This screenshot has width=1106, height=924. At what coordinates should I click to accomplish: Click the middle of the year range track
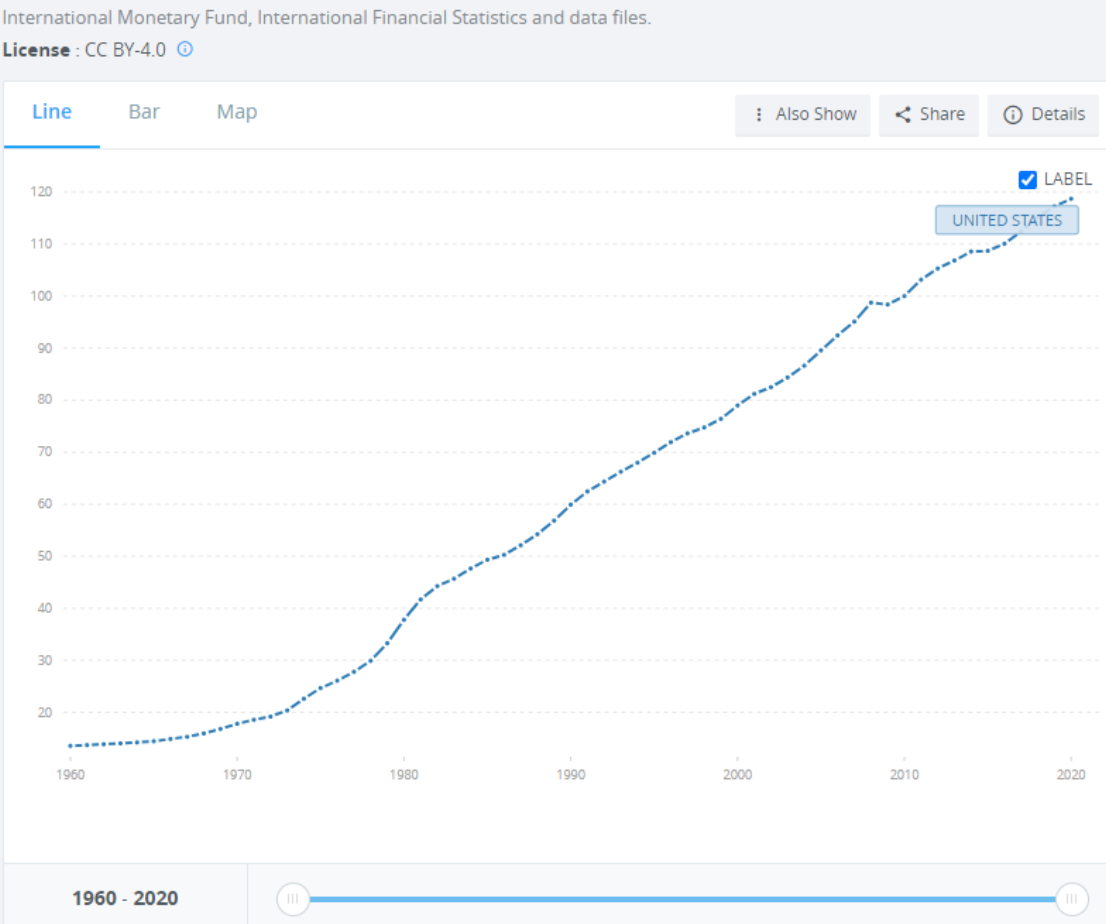click(682, 899)
